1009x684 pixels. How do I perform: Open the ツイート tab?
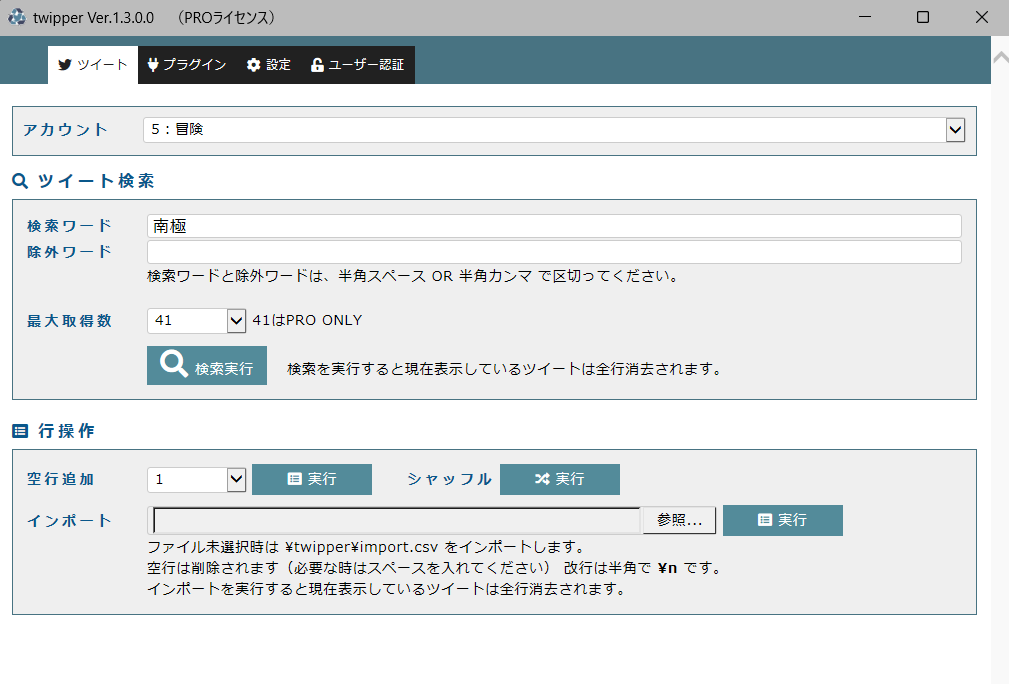[x=93, y=65]
